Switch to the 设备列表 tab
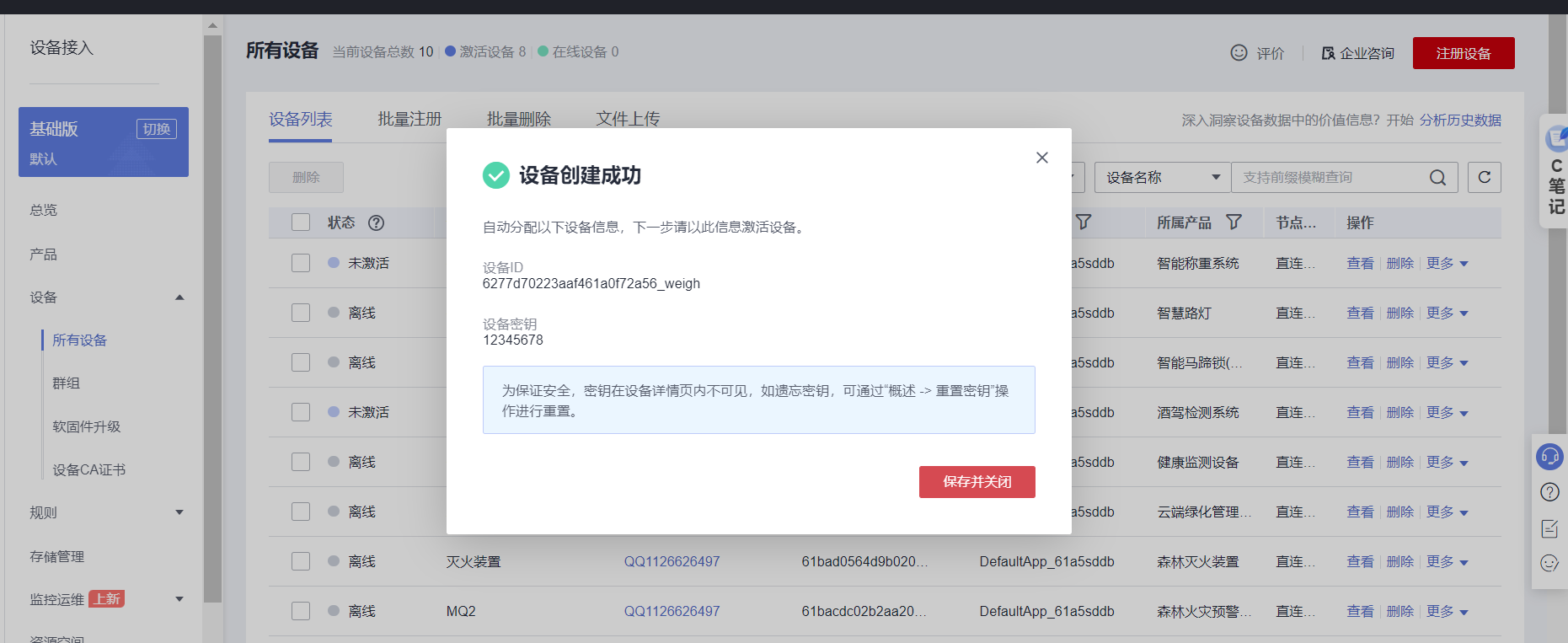Screen dimensions: 1568x643 (x=301, y=120)
